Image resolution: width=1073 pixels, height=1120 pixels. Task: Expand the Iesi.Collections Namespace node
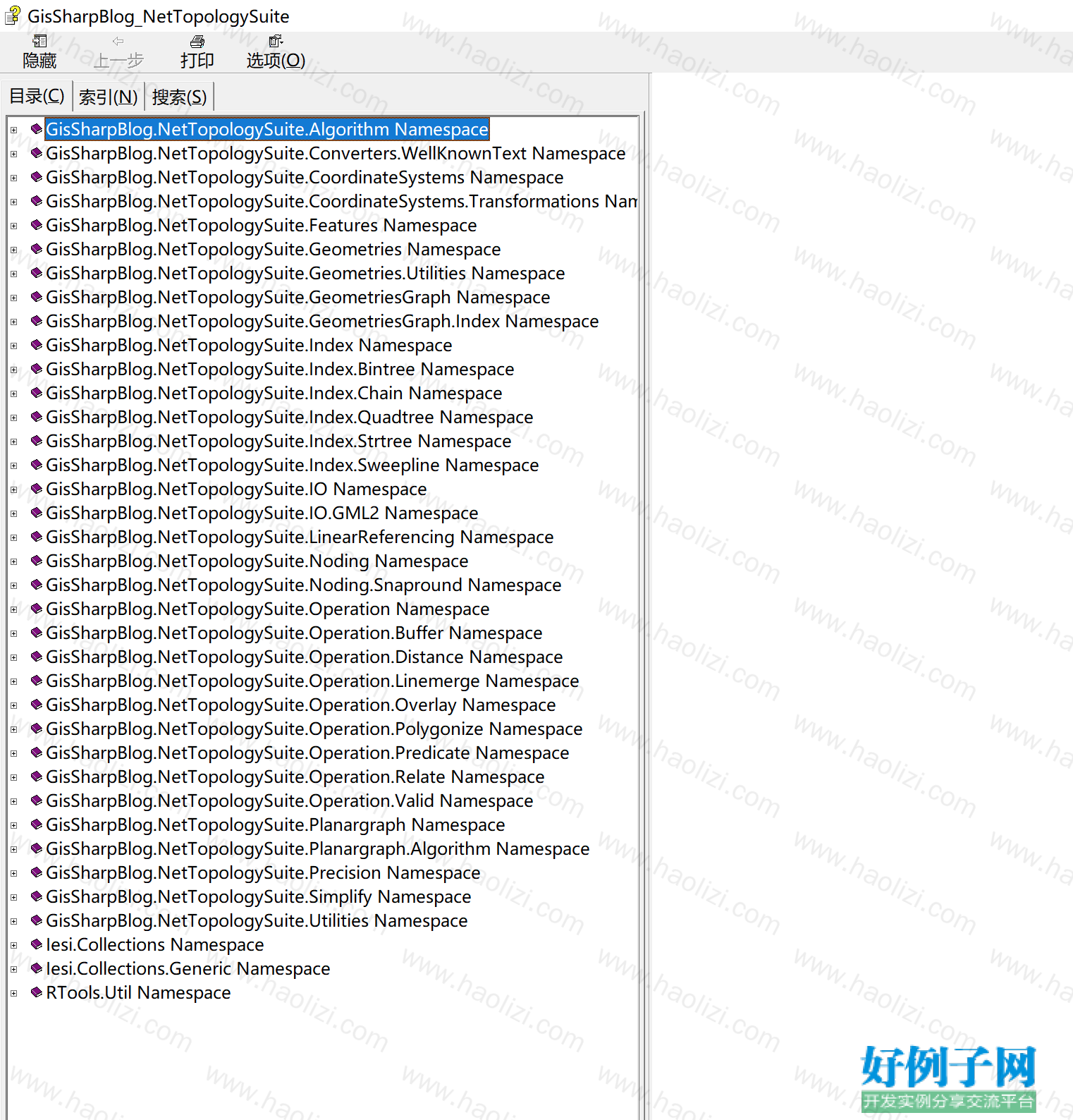point(13,945)
